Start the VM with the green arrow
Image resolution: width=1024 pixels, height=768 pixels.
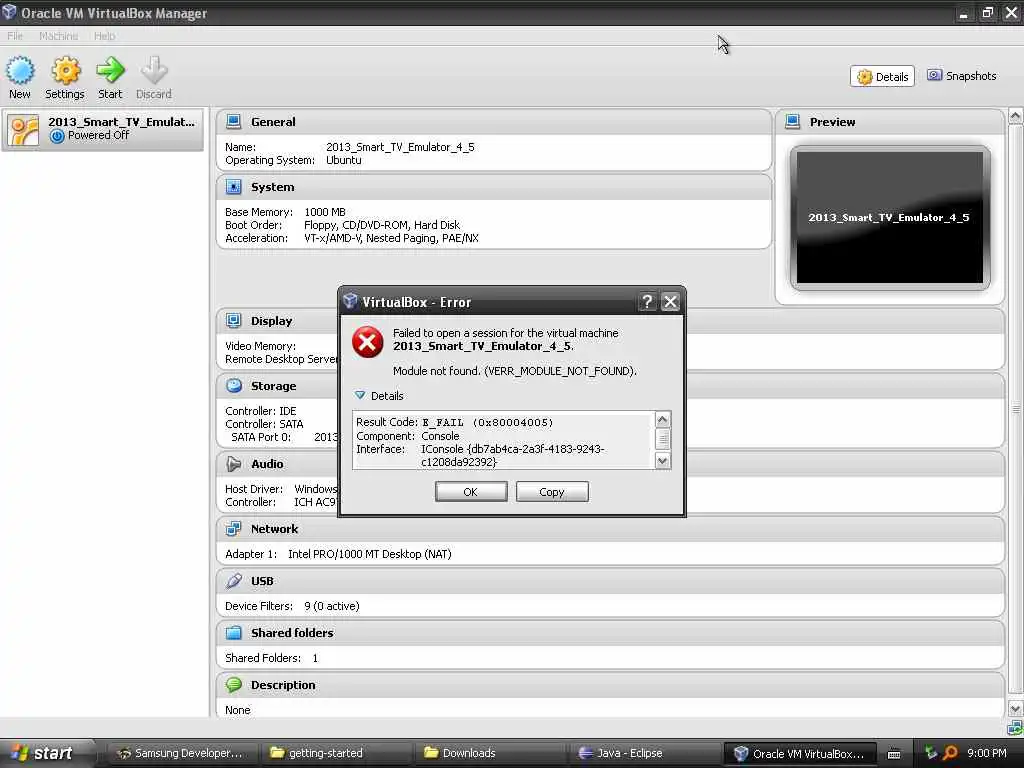pos(110,70)
